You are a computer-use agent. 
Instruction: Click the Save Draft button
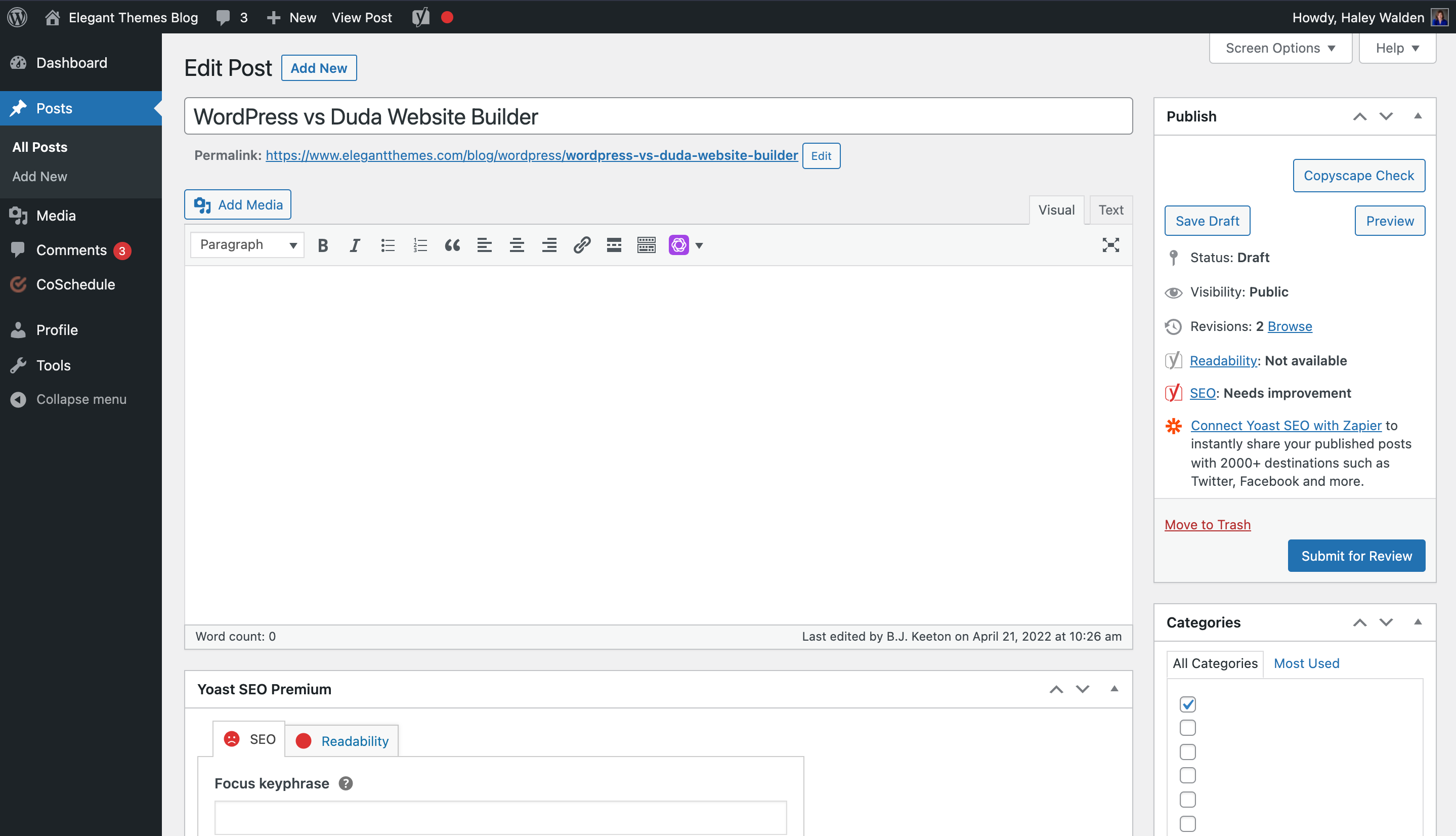(1207, 221)
